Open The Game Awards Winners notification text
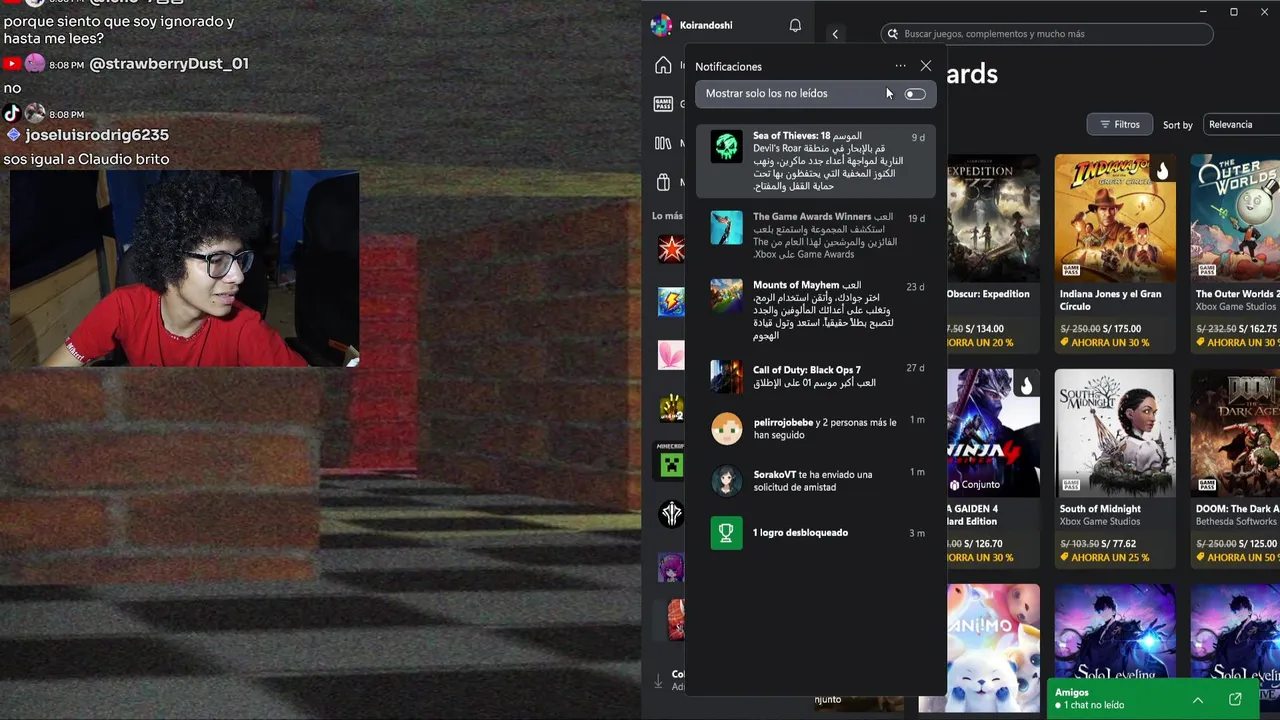Image resolution: width=1280 pixels, height=720 pixels. [x=825, y=236]
